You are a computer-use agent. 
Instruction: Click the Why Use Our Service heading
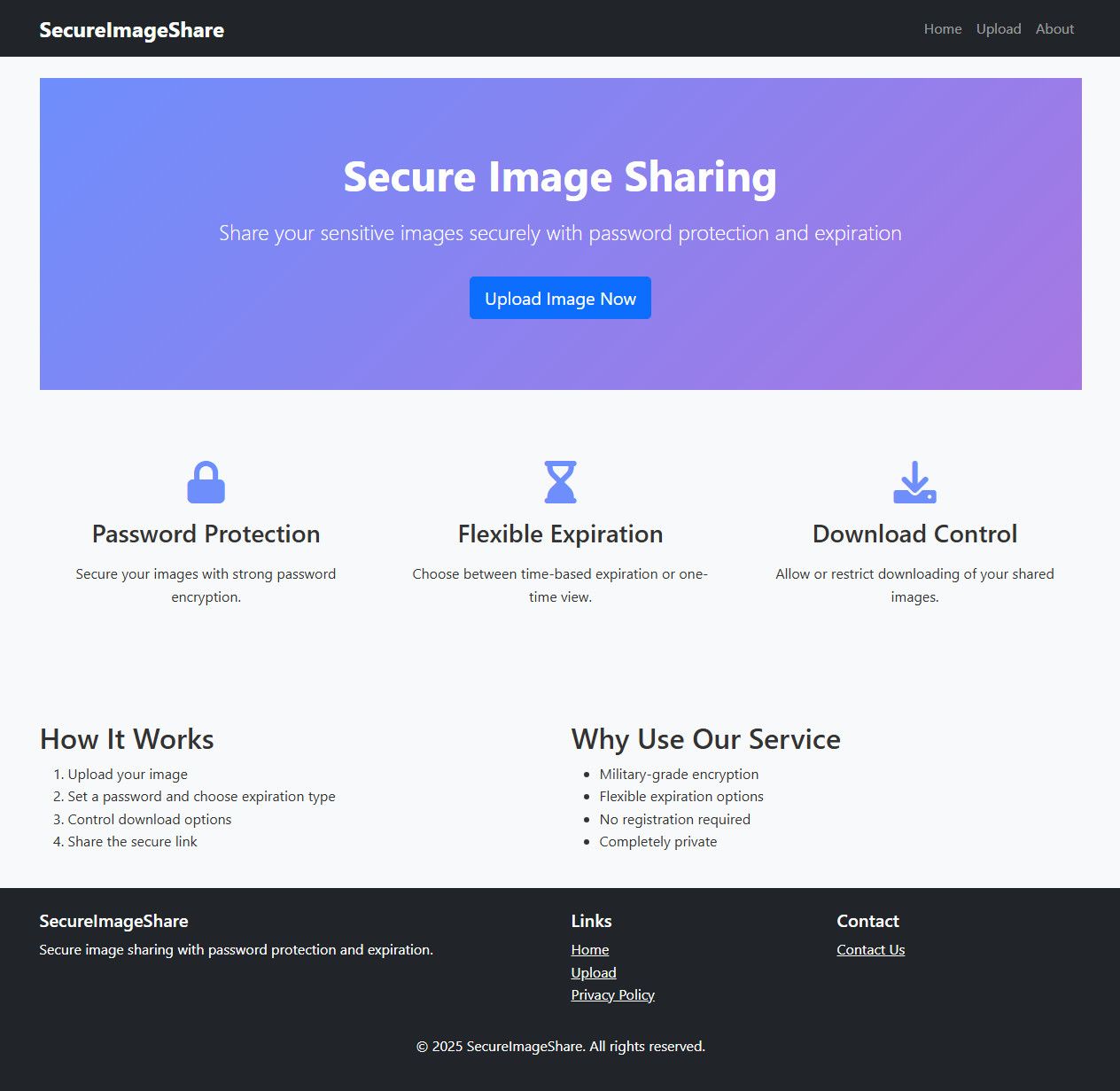point(706,739)
